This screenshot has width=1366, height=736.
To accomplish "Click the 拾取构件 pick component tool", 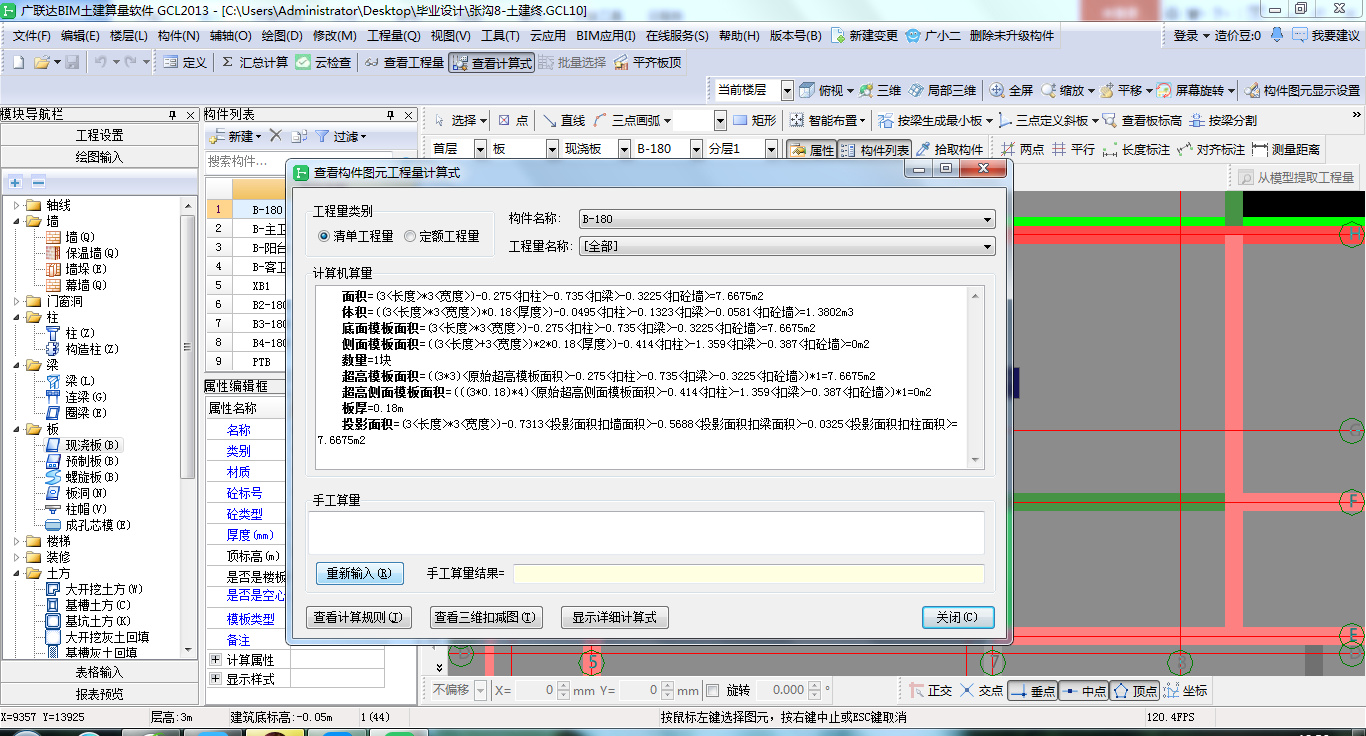I will (x=950, y=150).
